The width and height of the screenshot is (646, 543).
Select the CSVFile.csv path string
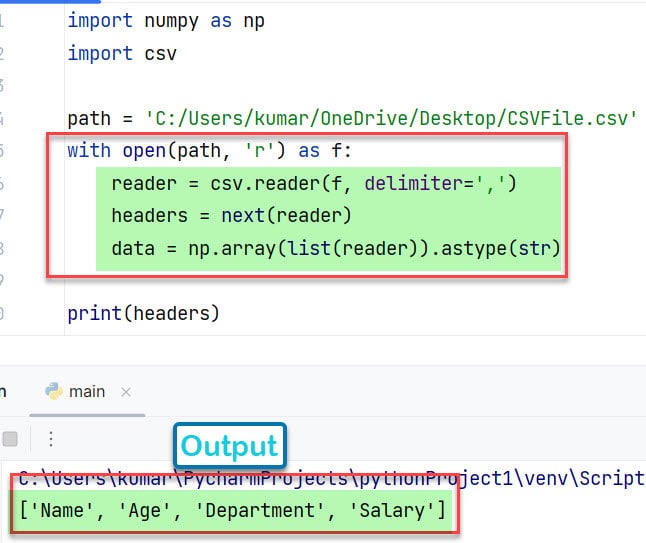point(391,119)
